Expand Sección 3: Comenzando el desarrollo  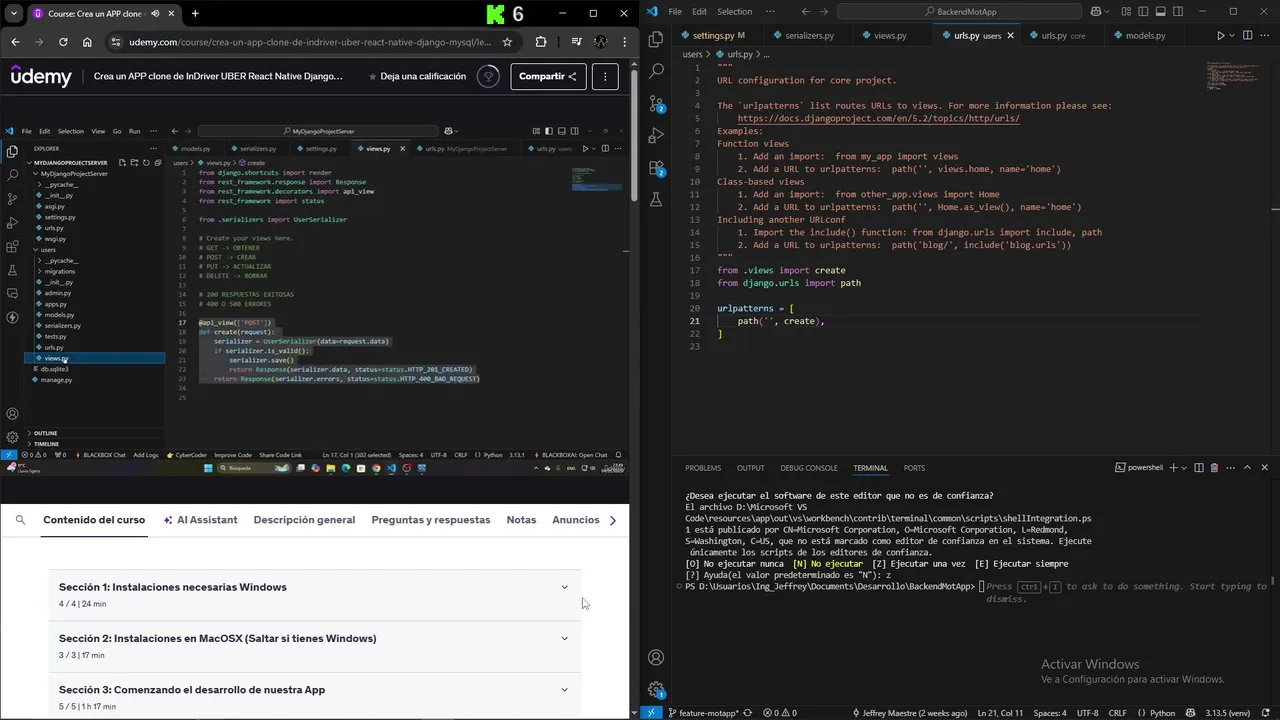click(x=315, y=697)
